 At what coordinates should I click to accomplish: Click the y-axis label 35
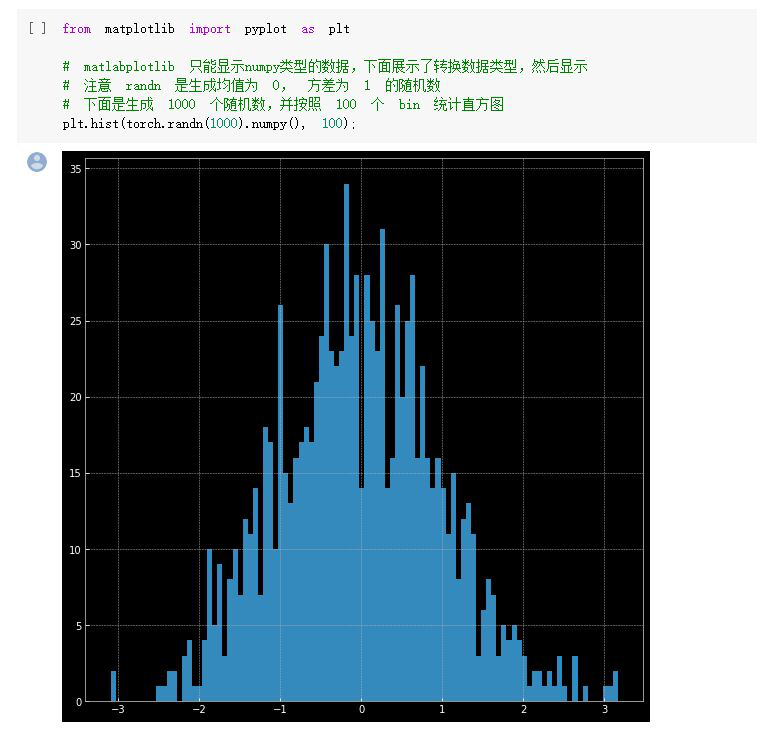click(76, 169)
